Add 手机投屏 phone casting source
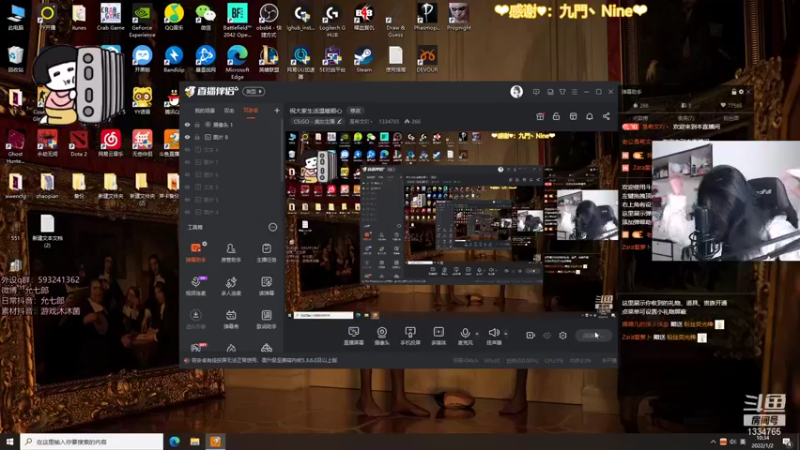Image resolution: width=800 pixels, height=450 pixels. (410, 336)
